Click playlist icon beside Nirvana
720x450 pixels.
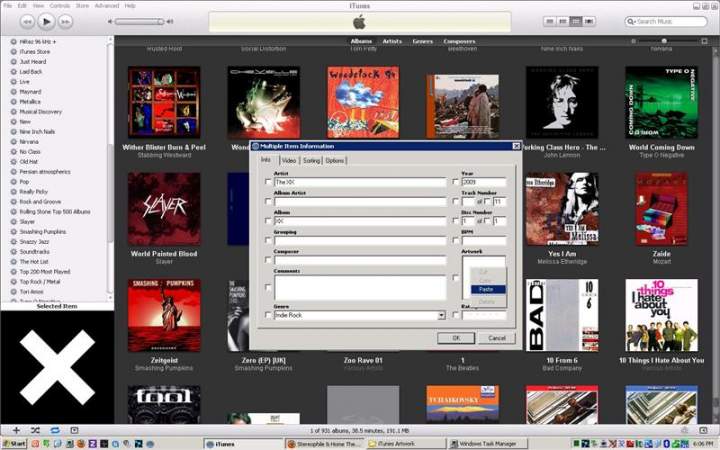[x=13, y=141]
